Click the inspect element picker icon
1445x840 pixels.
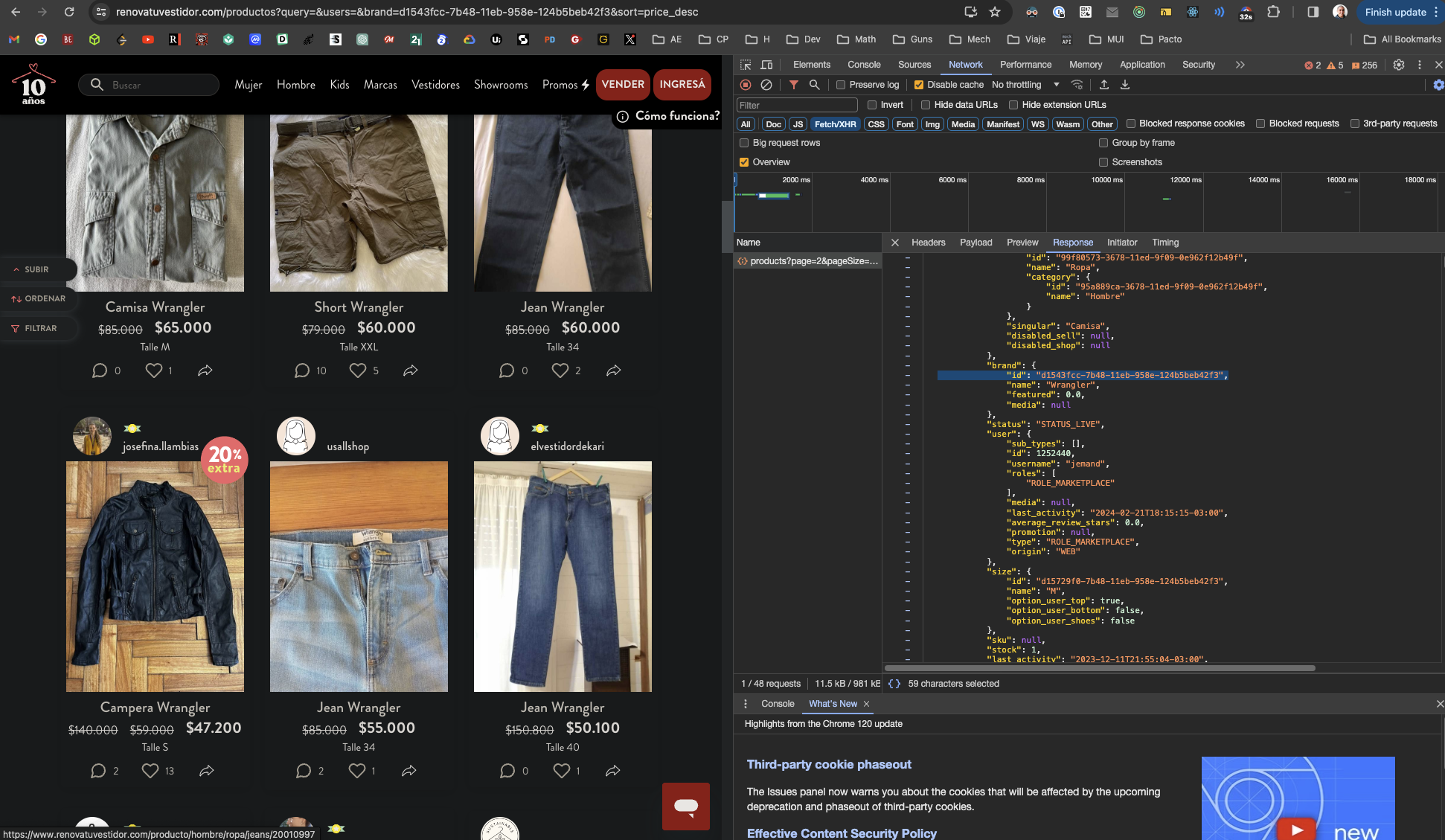pyautogui.click(x=746, y=65)
